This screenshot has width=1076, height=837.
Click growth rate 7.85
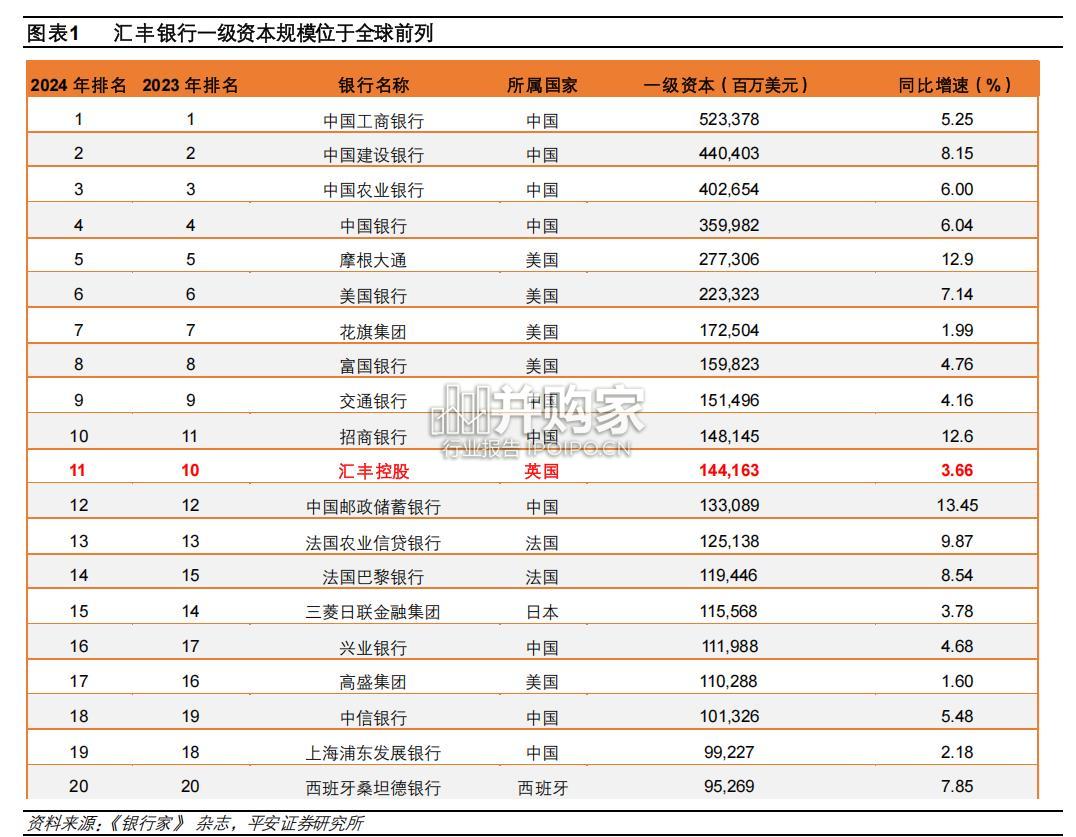pyautogui.click(x=957, y=786)
